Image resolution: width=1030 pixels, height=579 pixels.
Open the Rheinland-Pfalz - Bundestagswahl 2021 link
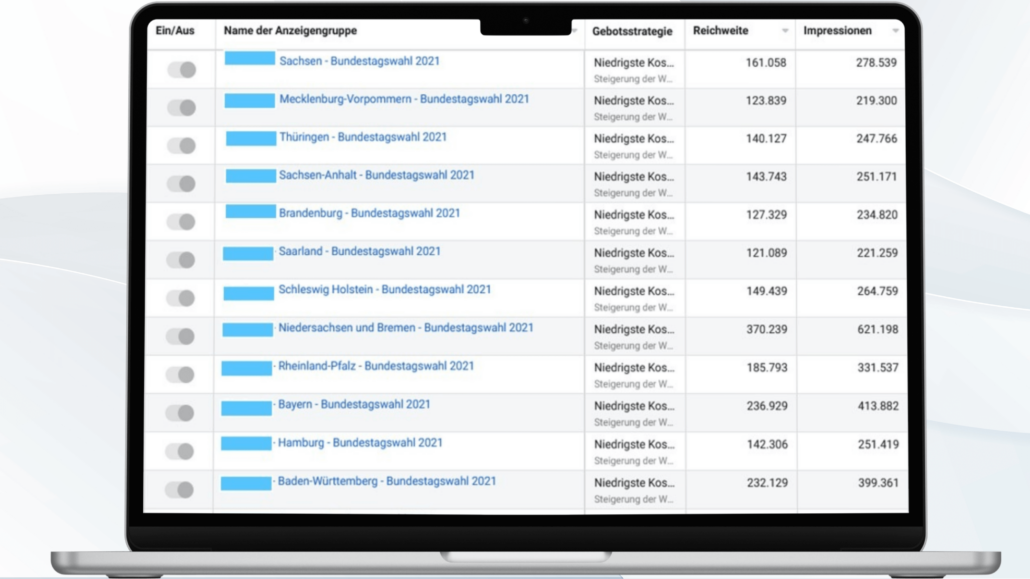(x=376, y=366)
